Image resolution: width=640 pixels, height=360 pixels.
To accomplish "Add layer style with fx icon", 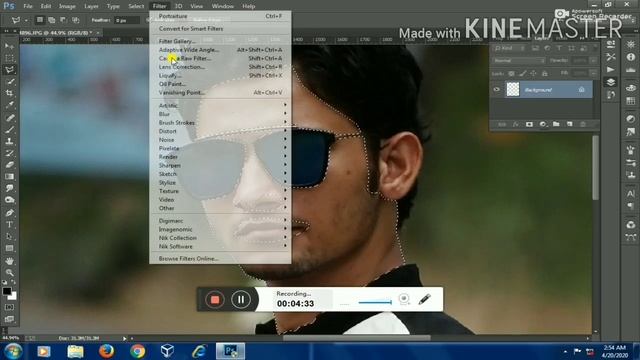I will point(516,124).
